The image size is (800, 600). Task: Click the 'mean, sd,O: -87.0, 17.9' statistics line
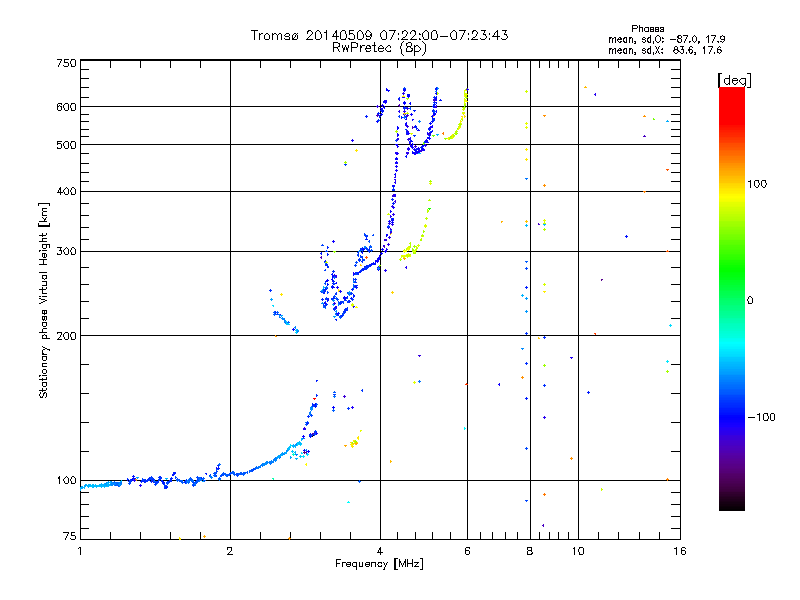point(666,39)
